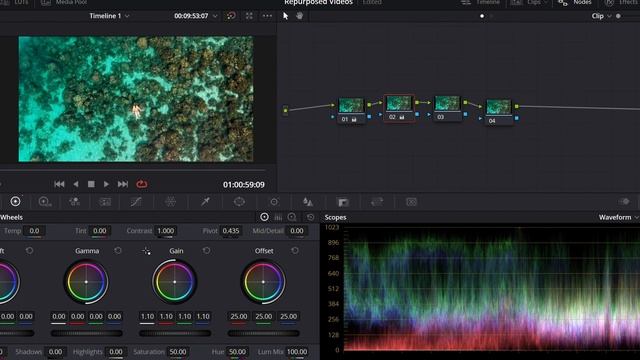The width and height of the screenshot is (640, 360).
Task: Open the HDR wheels palette
Action: pyautogui.click(x=44, y=202)
